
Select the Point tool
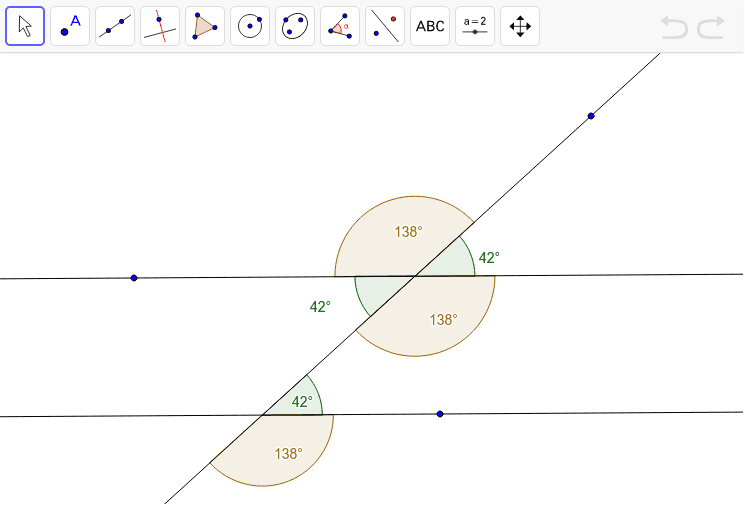[70, 26]
